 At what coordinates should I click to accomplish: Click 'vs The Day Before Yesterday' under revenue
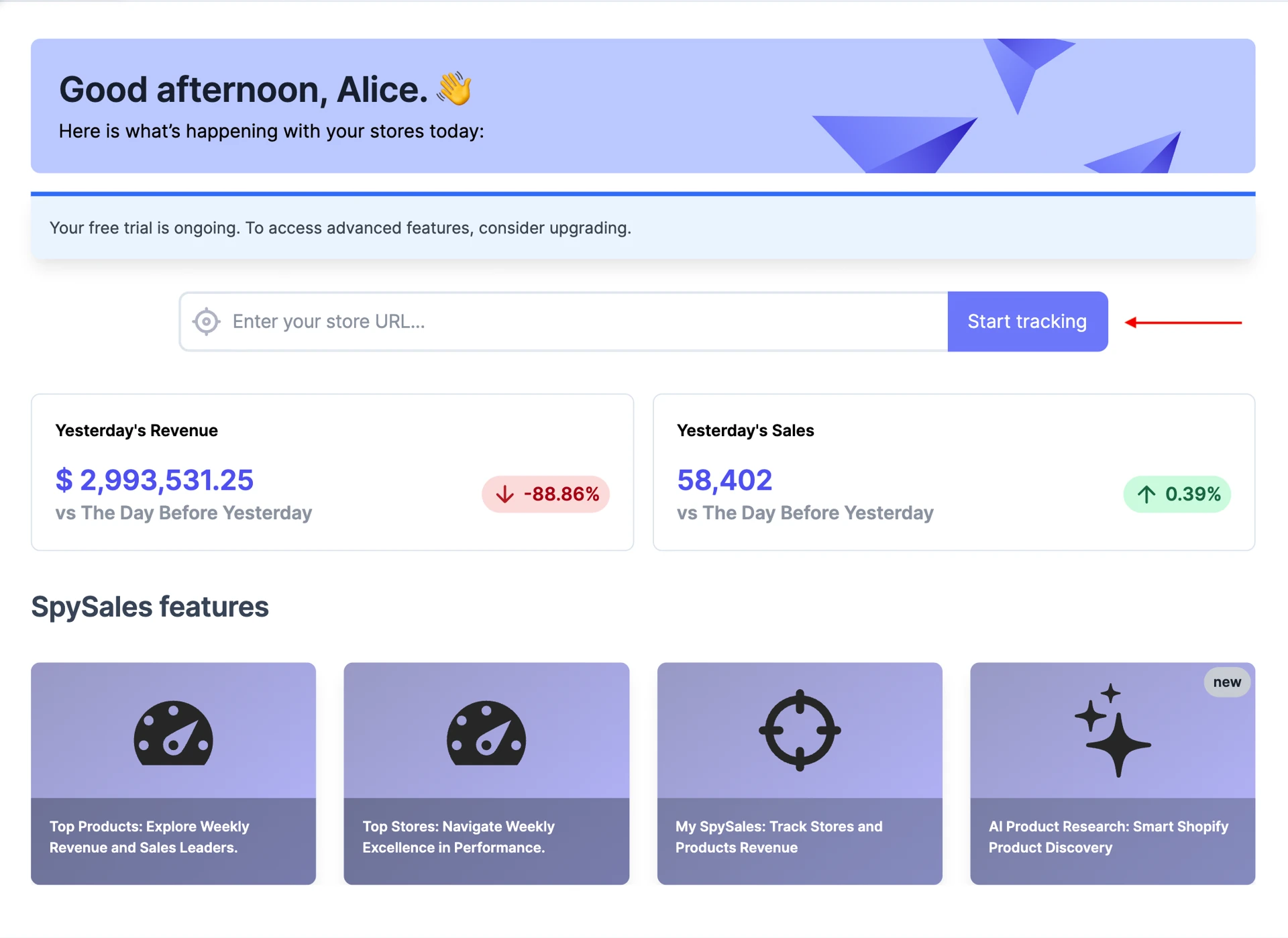(x=183, y=513)
